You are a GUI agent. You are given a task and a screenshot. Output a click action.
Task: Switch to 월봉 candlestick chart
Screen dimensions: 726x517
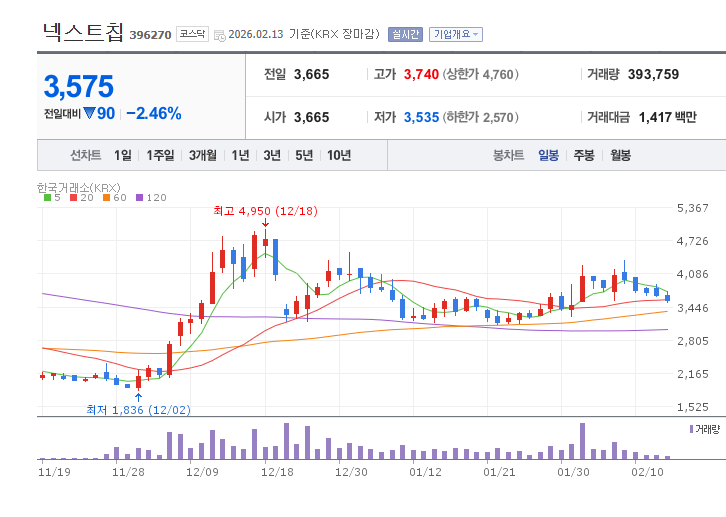(x=620, y=155)
